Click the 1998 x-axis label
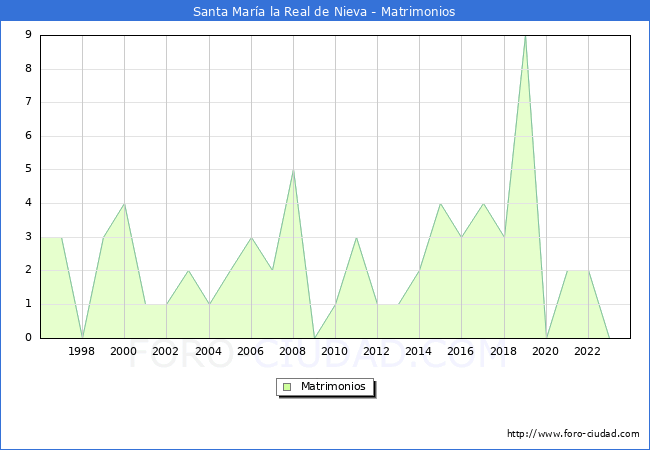Image resolution: width=650 pixels, height=450 pixels. (x=82, y=351)
